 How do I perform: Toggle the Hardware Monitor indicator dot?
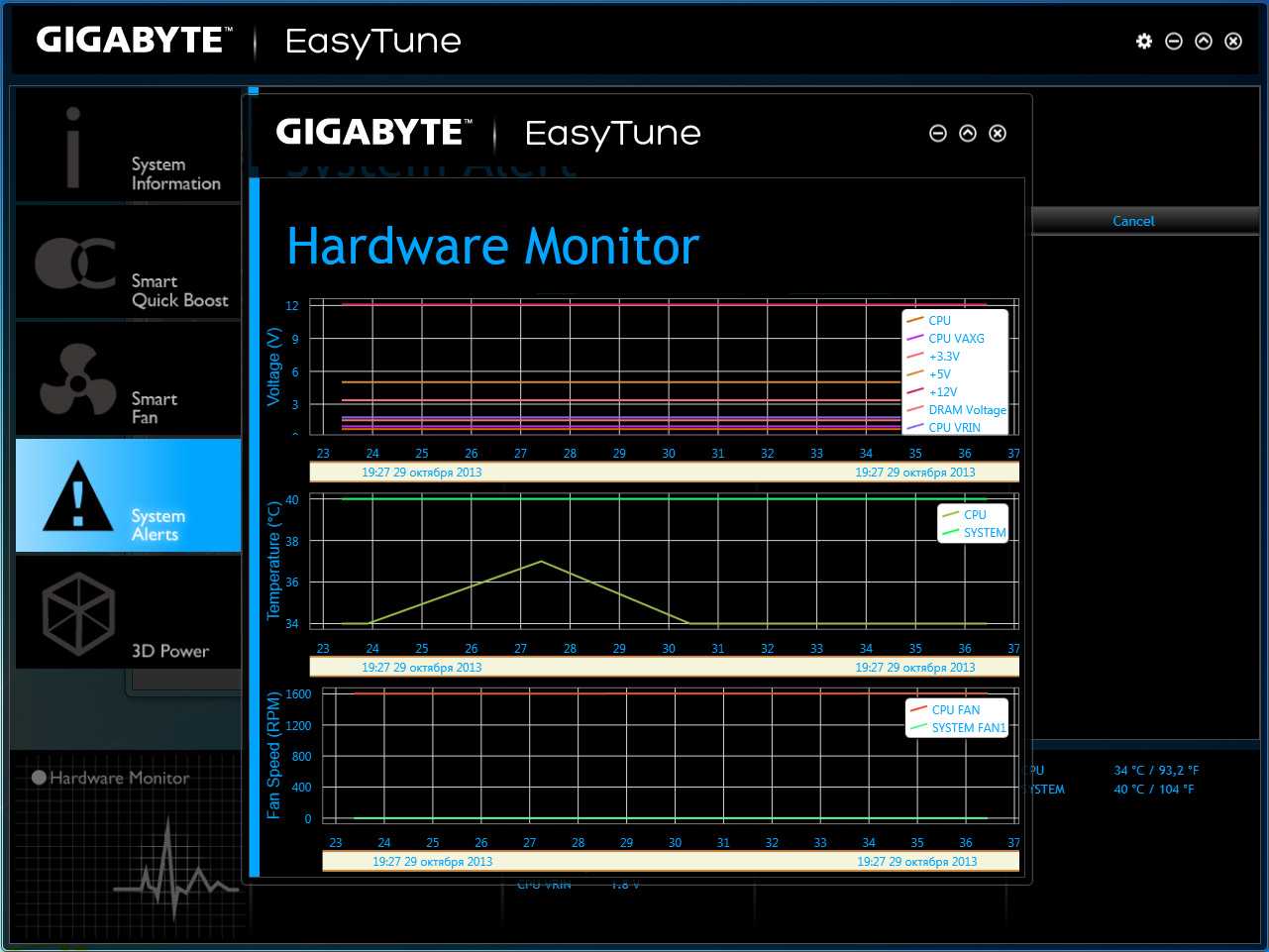pos(40,778)
